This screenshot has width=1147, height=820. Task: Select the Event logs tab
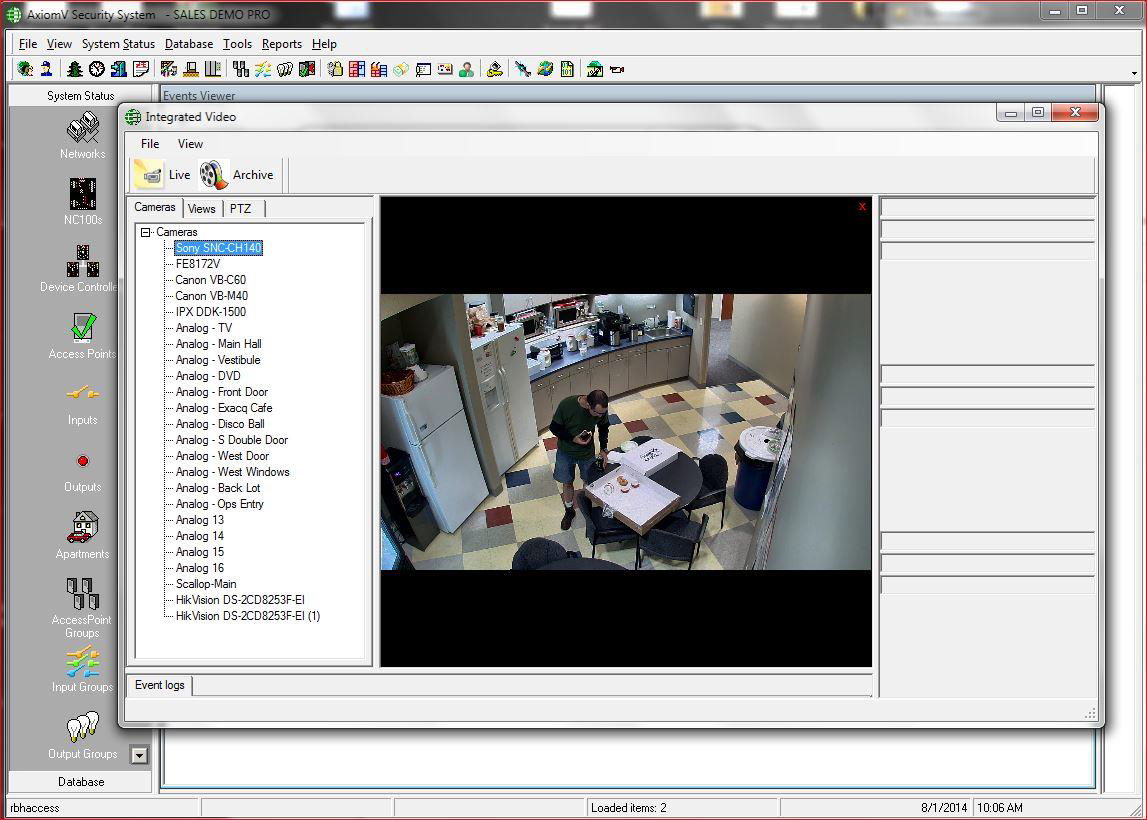coord(159,685)
